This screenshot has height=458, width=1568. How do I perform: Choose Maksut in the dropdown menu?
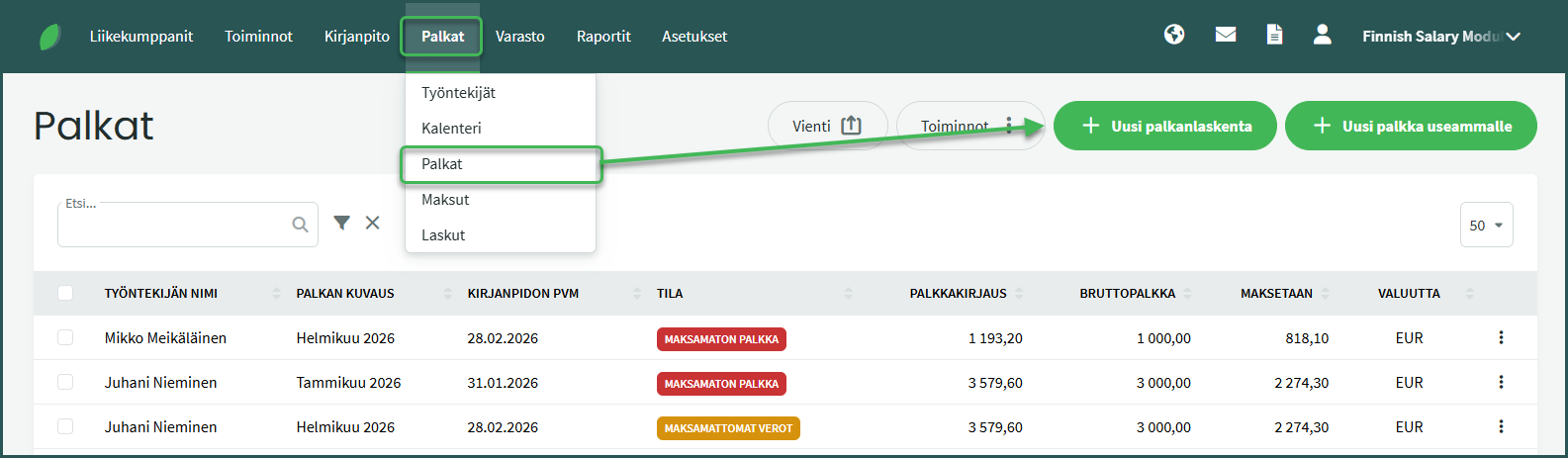click(x=445, y=200)
